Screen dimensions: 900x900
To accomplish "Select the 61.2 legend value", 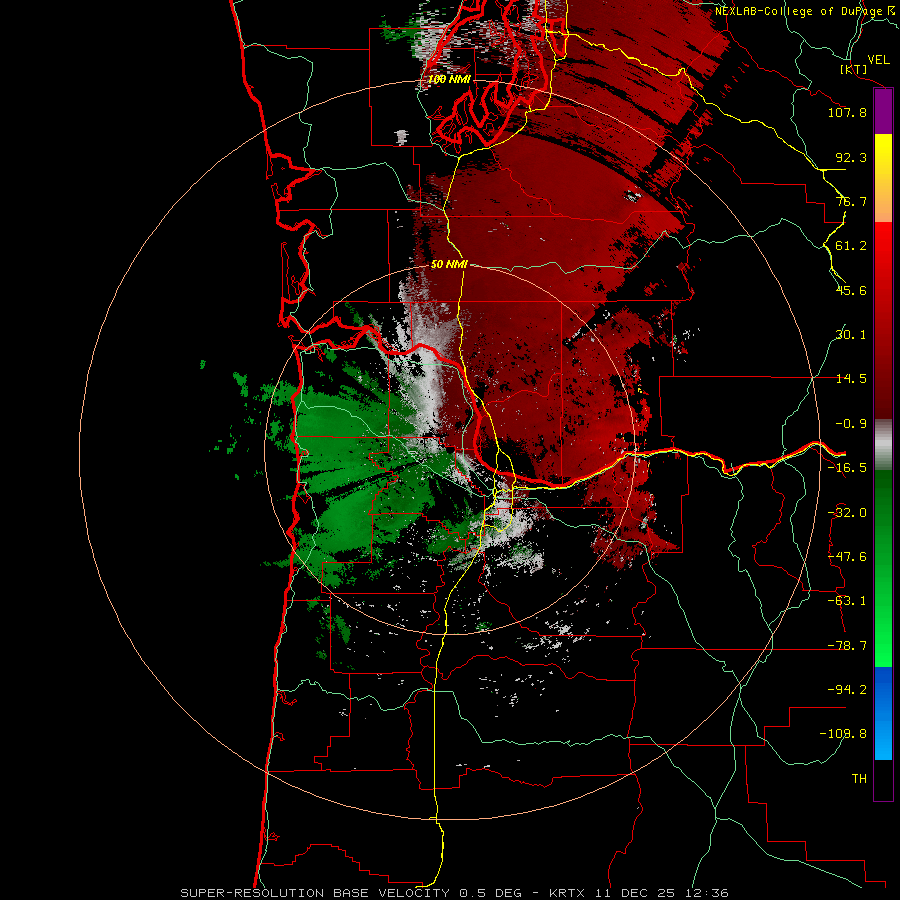I will click(x=851, y=246).
